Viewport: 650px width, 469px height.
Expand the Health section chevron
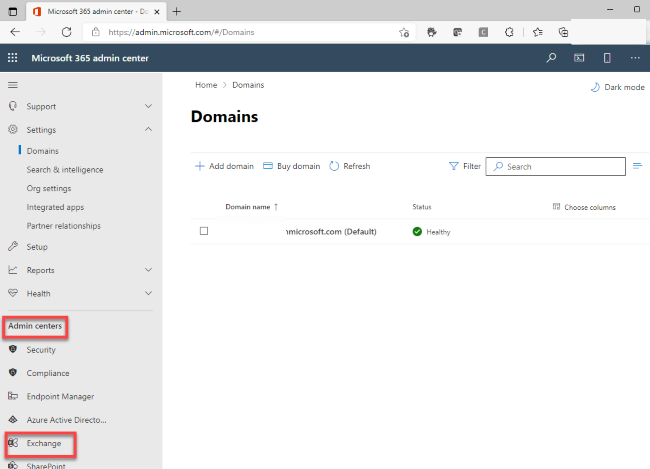[x=148, y=293]
